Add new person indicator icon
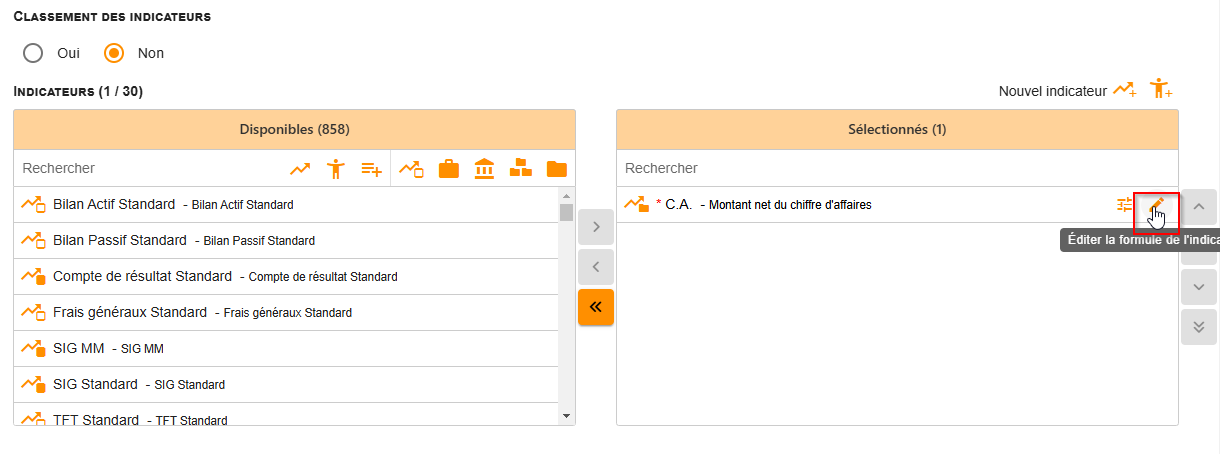 [x=1160, y=89]
